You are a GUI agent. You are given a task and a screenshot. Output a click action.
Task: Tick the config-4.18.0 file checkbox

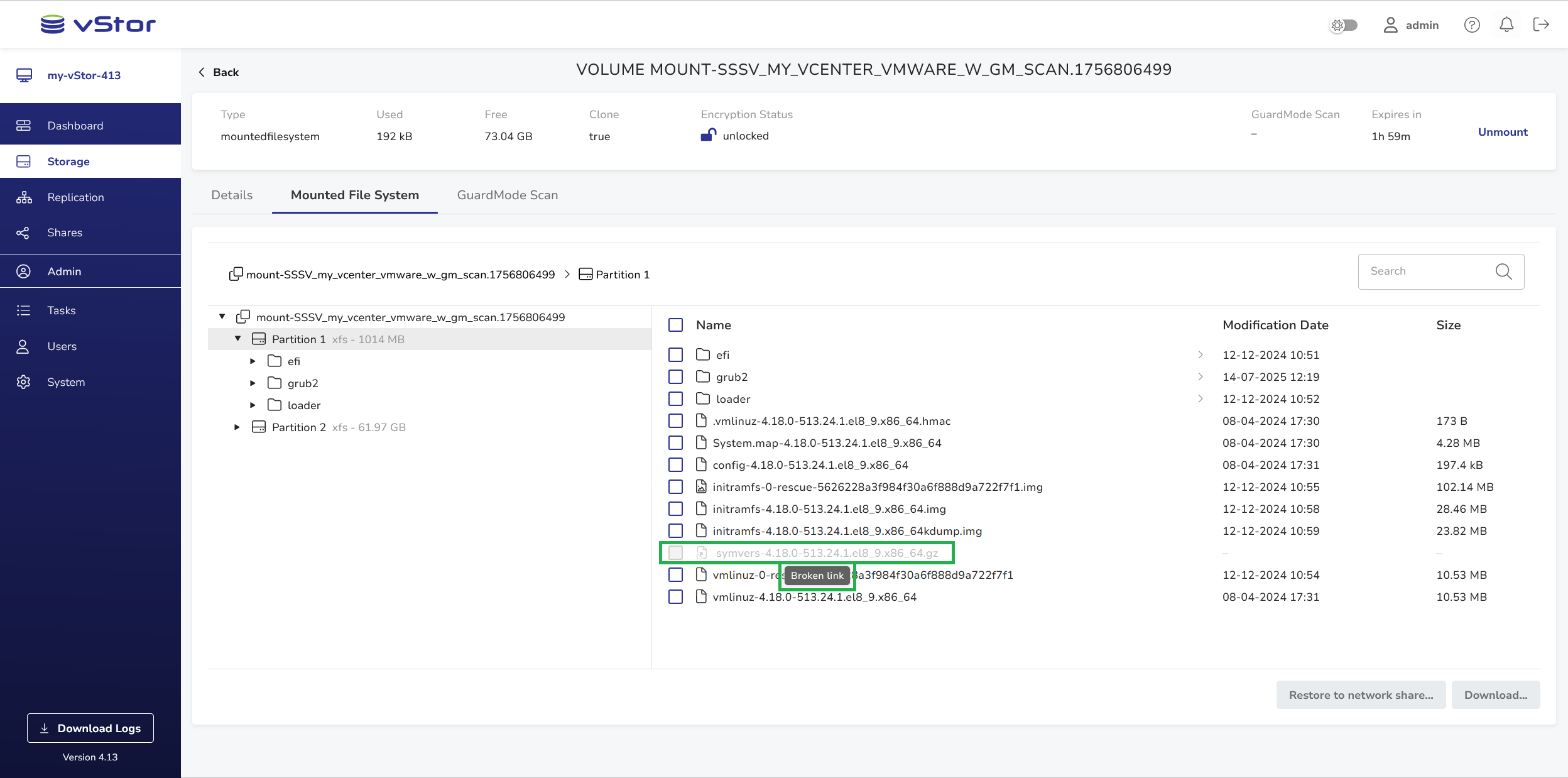pos(675,465)
